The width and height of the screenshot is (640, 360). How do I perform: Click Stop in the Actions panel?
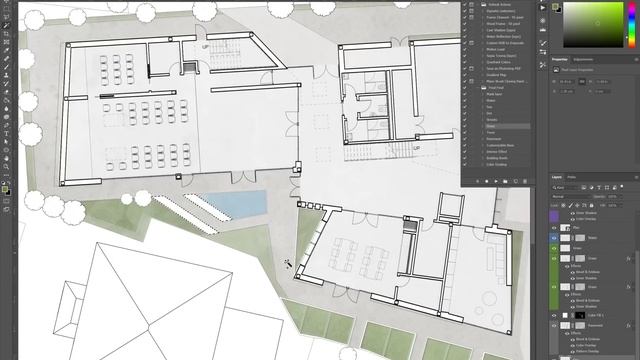pos(478,181)
